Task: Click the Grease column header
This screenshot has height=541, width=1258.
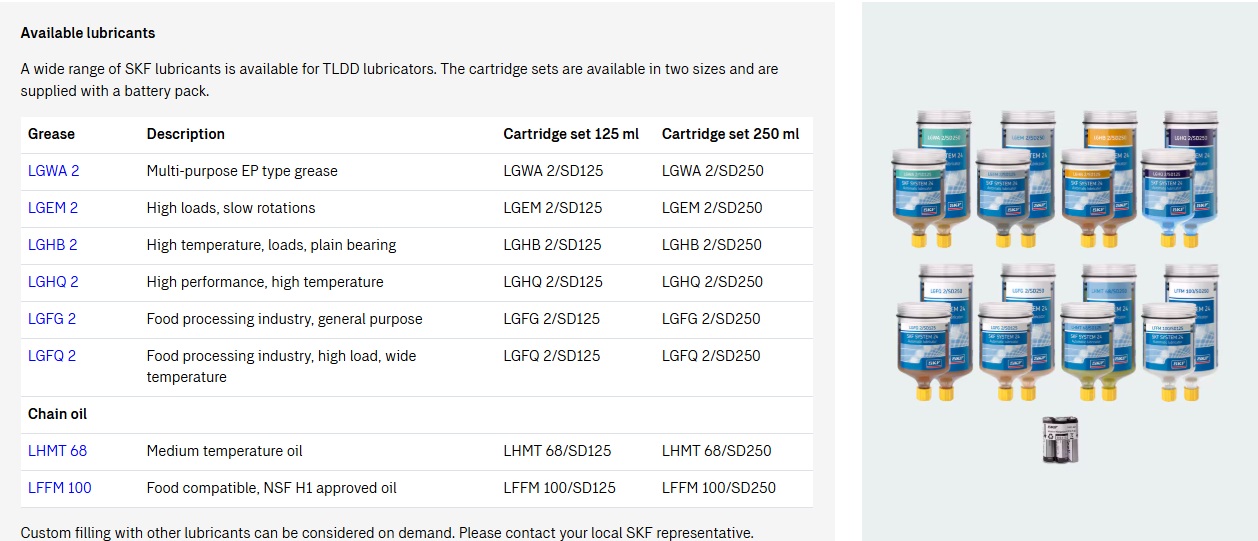Action: pos(51,134)
